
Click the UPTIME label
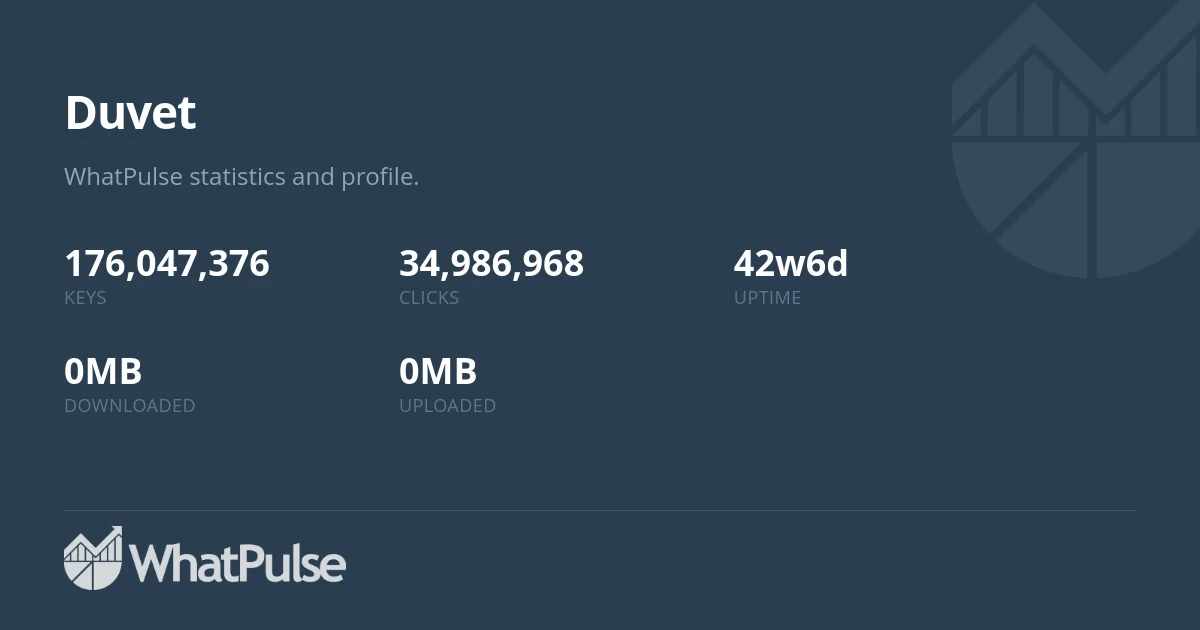tap(767, 298)
